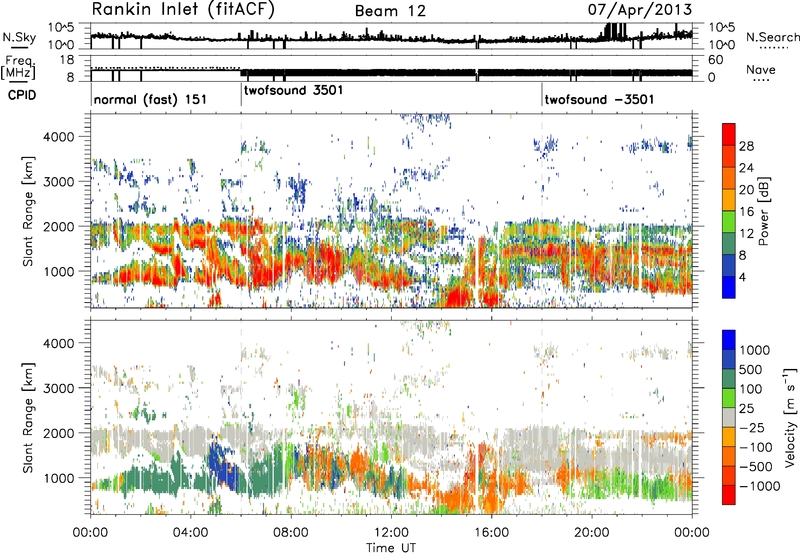Click the 'CPID' row label
Screen dimensions: 800x554
pyautogui.click(x=22, y=95)
